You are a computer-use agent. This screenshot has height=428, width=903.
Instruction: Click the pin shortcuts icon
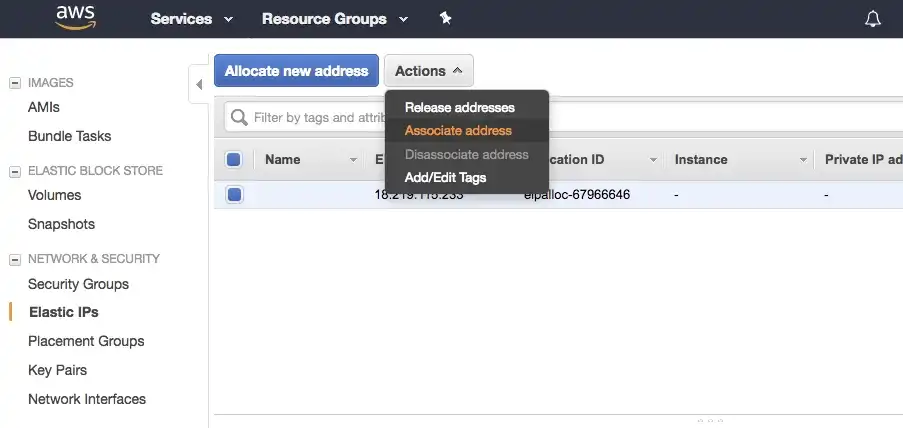pyautogui.click(x=445, y=19)
